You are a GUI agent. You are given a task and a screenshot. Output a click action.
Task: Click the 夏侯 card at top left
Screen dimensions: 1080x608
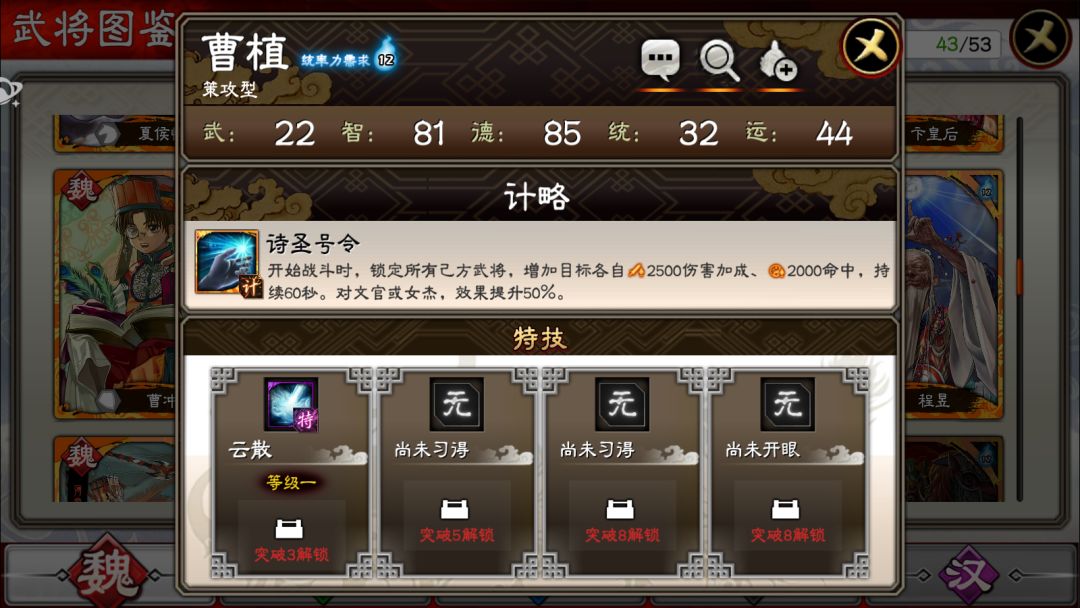(114, 133)
